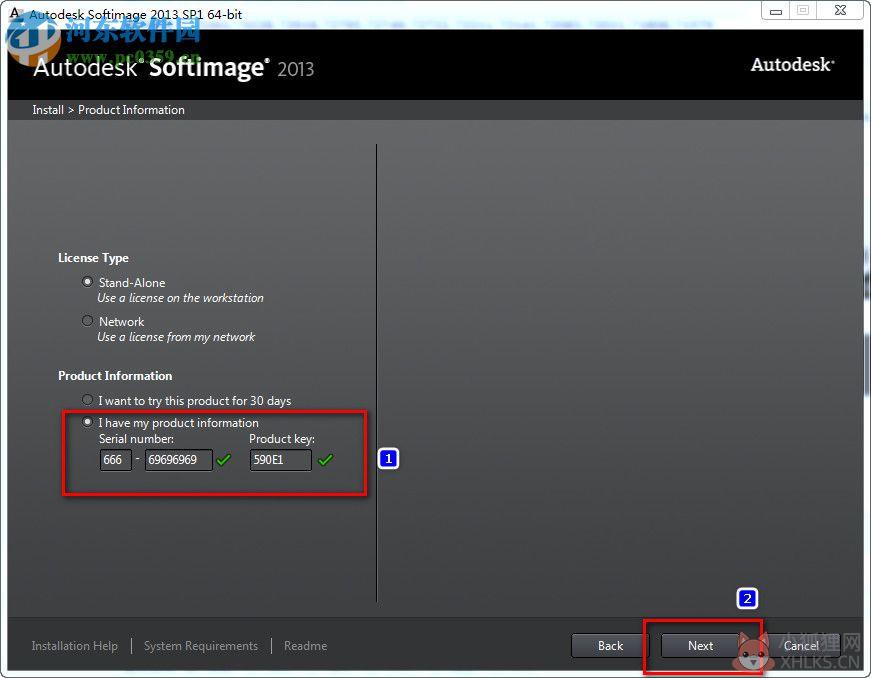Select the Stand-Alone license radio button
The width and height of the screenshot is (871, 678).
87,282
